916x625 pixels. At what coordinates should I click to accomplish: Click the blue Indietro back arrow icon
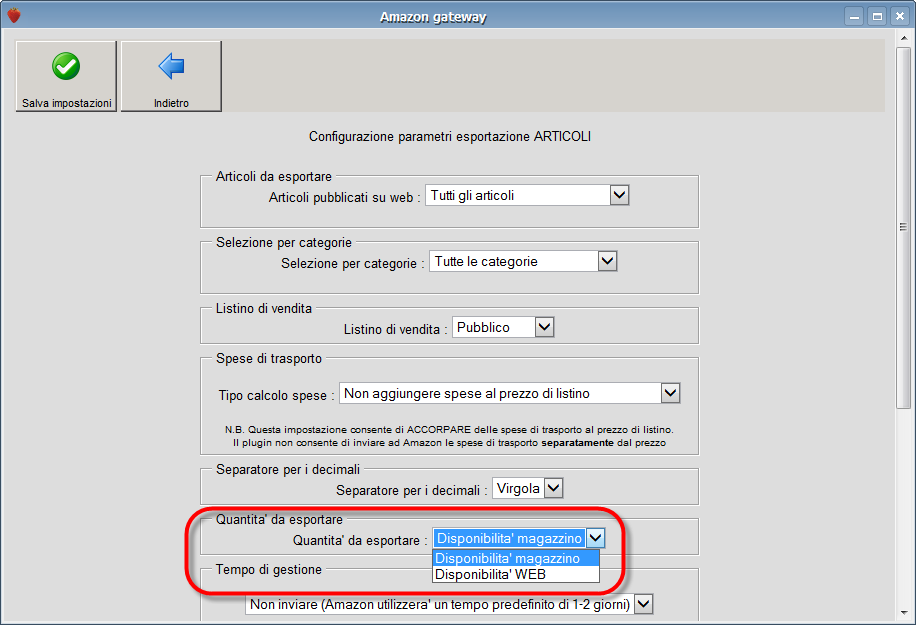tap(171, 66)
